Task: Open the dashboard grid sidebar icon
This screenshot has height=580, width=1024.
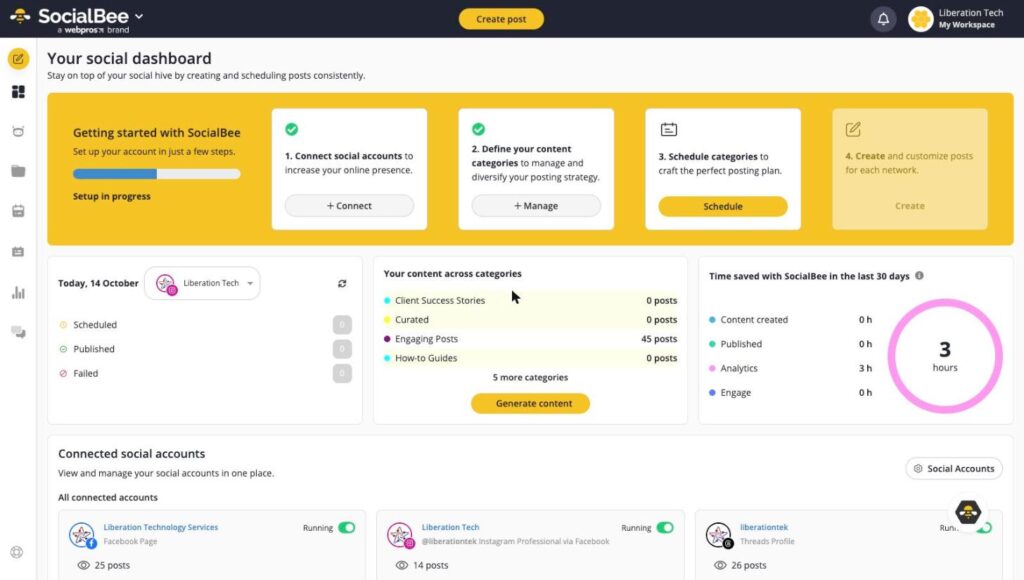Action: point(18,92)
